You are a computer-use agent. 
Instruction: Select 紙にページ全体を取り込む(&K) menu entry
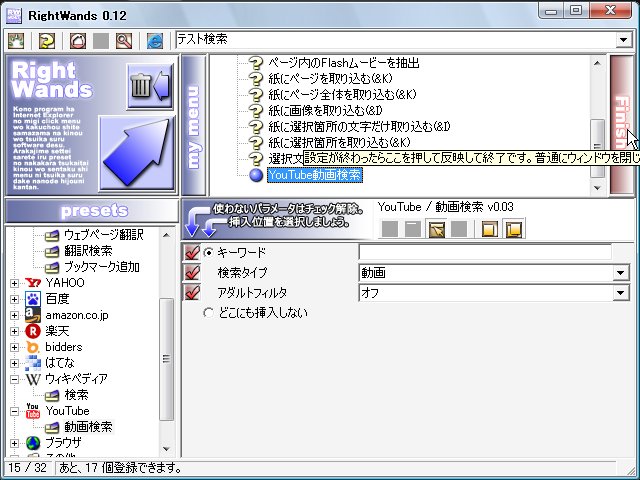point(342,95)
